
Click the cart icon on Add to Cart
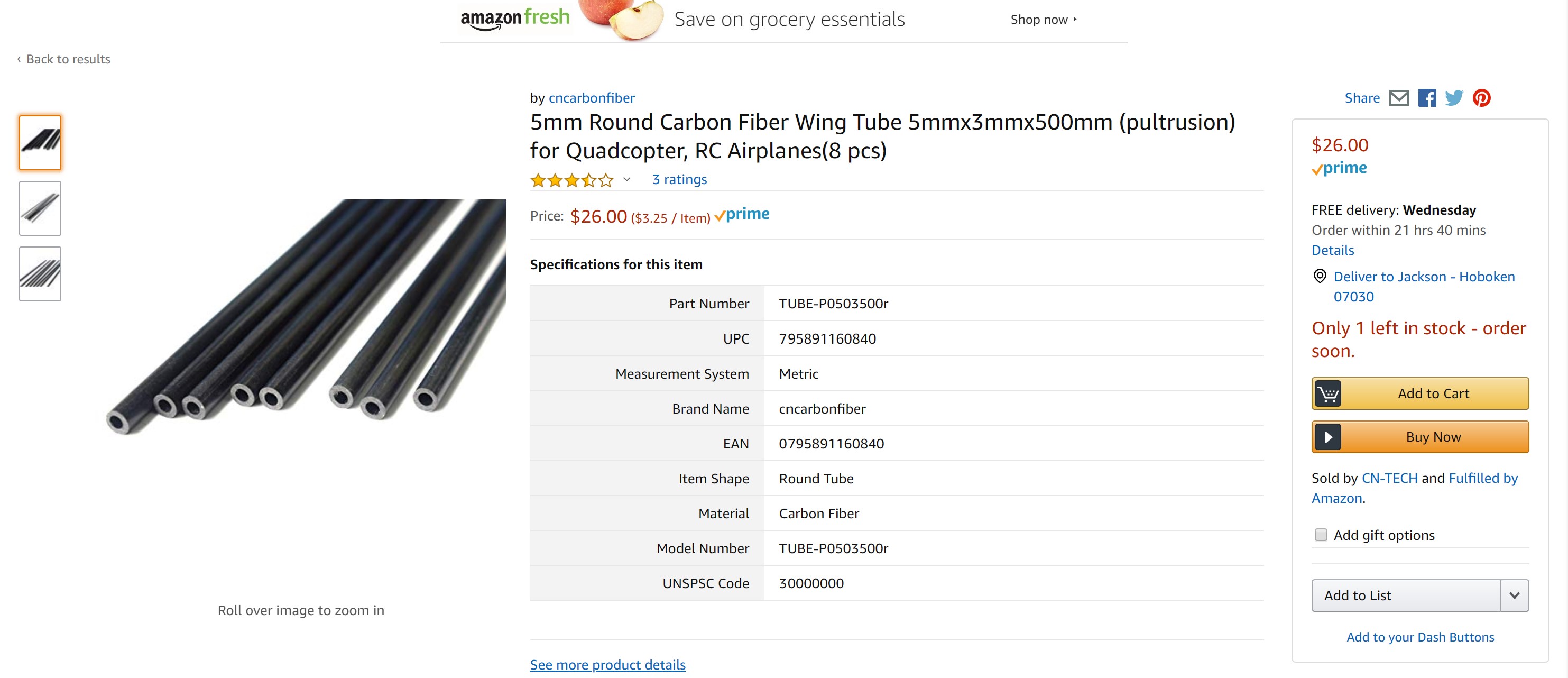(x=1327, y=393)
